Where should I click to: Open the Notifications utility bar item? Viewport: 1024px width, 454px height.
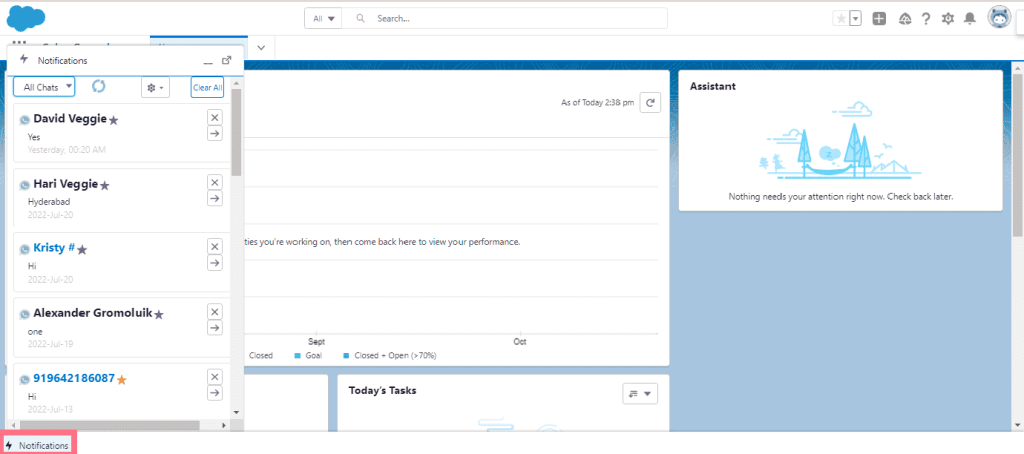(38, 445)
